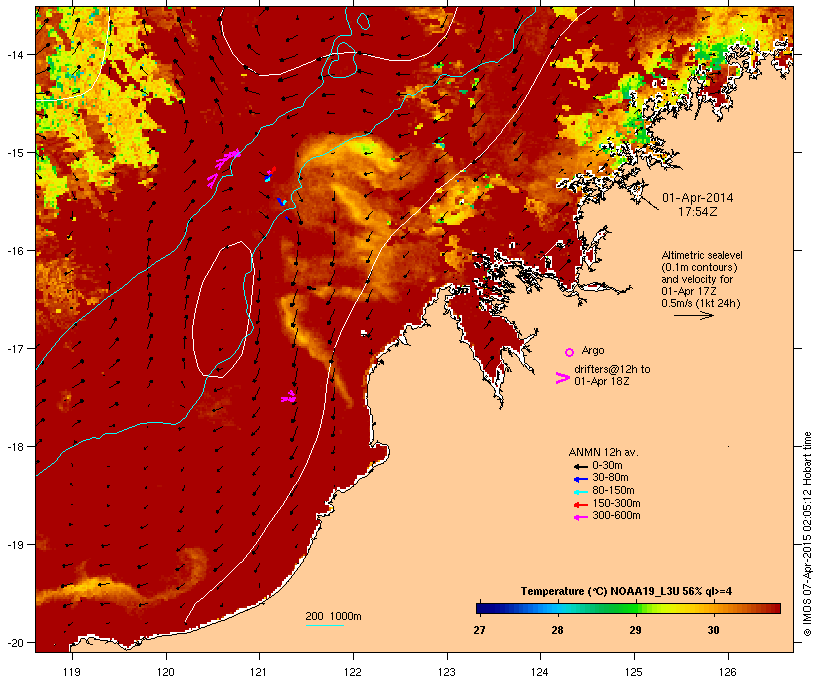Click the '01-Apr 17Z' velocity date text
This screenshot has height=680, width=820.
click(x=689, y=291)
